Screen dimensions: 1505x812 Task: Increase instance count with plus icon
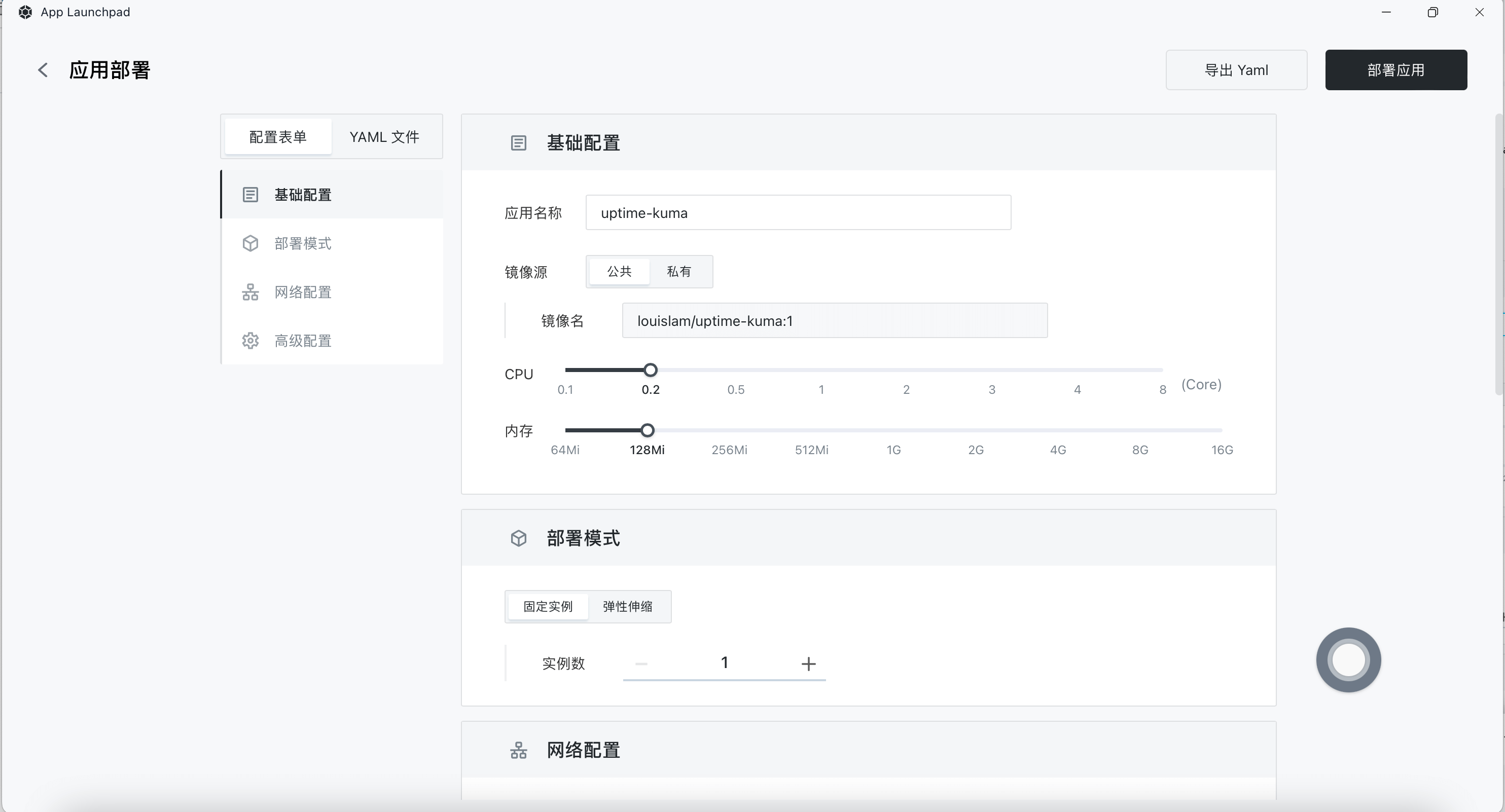(x=808, y=663)
